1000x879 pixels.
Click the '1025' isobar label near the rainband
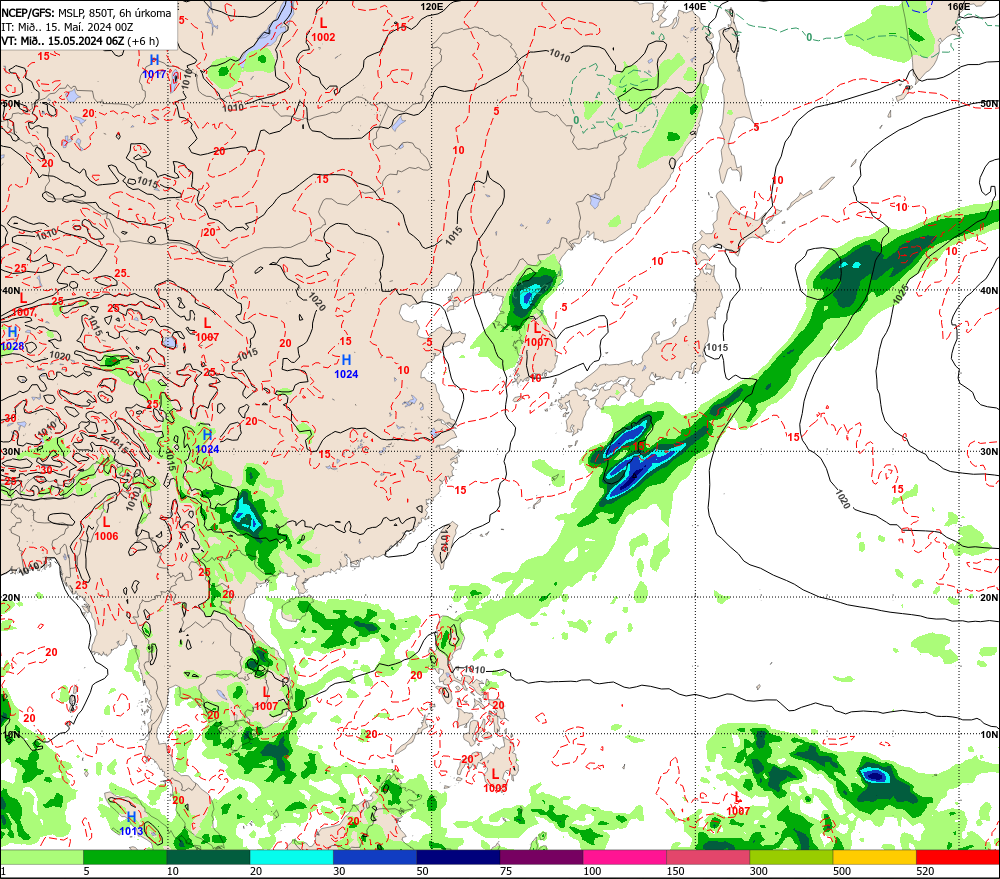click(900, 295)
